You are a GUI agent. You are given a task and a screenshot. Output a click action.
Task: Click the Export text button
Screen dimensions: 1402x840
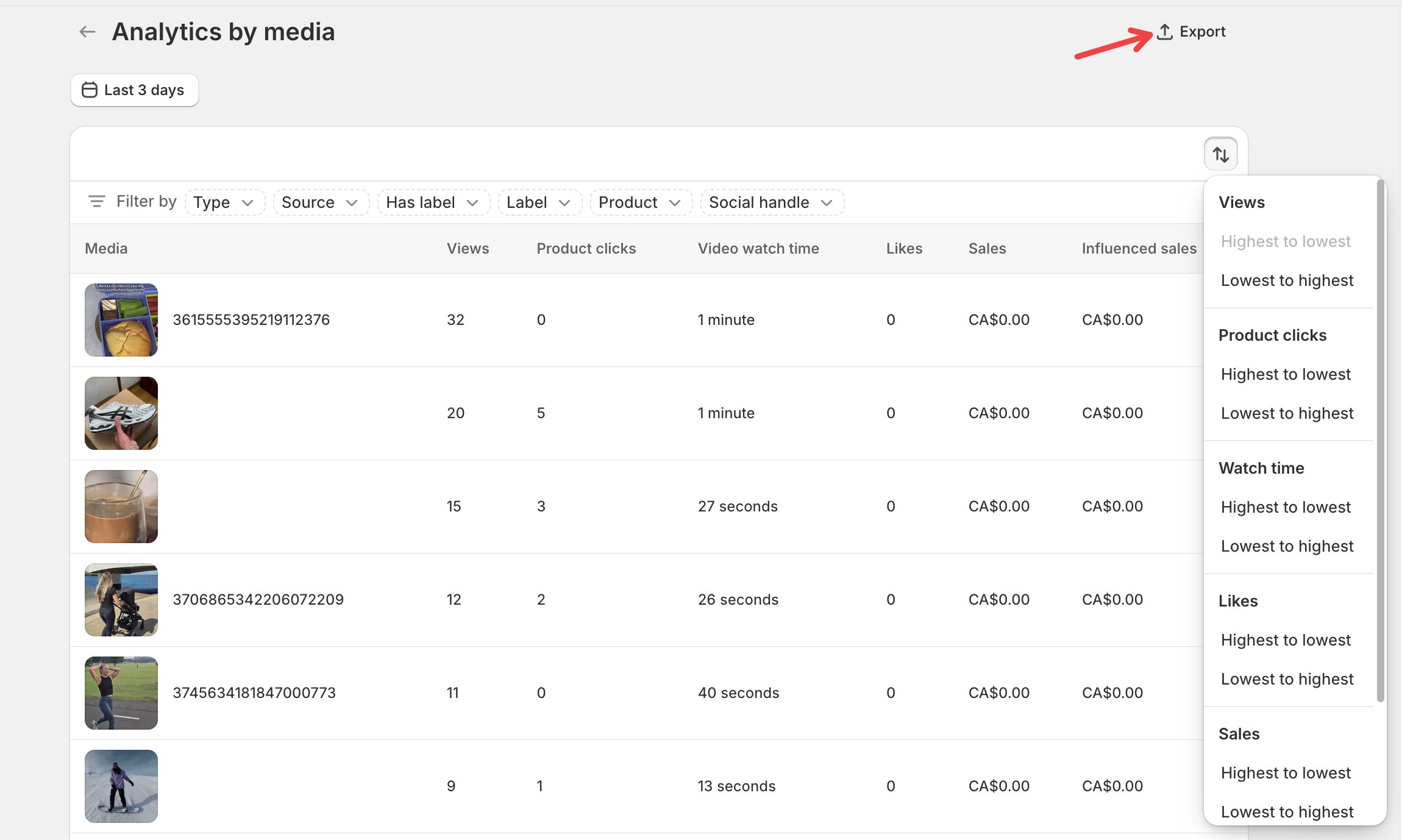(1202, 32)
